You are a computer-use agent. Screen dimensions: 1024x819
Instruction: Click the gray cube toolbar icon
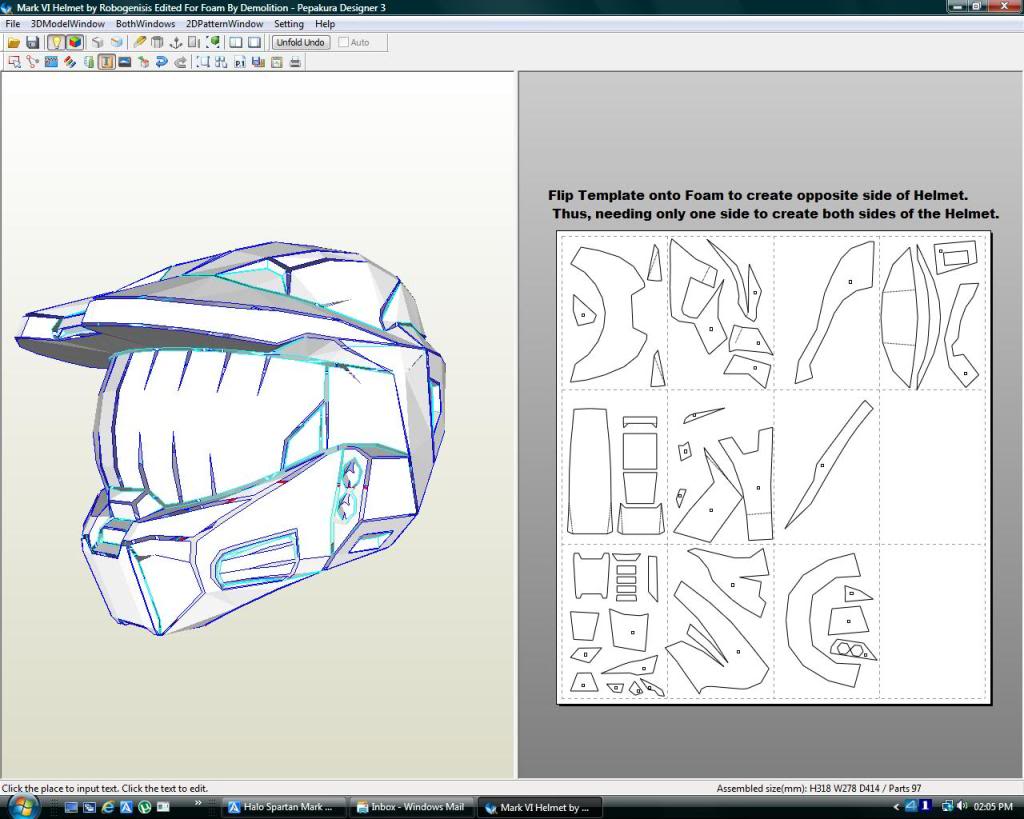pyautogui.click(x=98, y=43)
